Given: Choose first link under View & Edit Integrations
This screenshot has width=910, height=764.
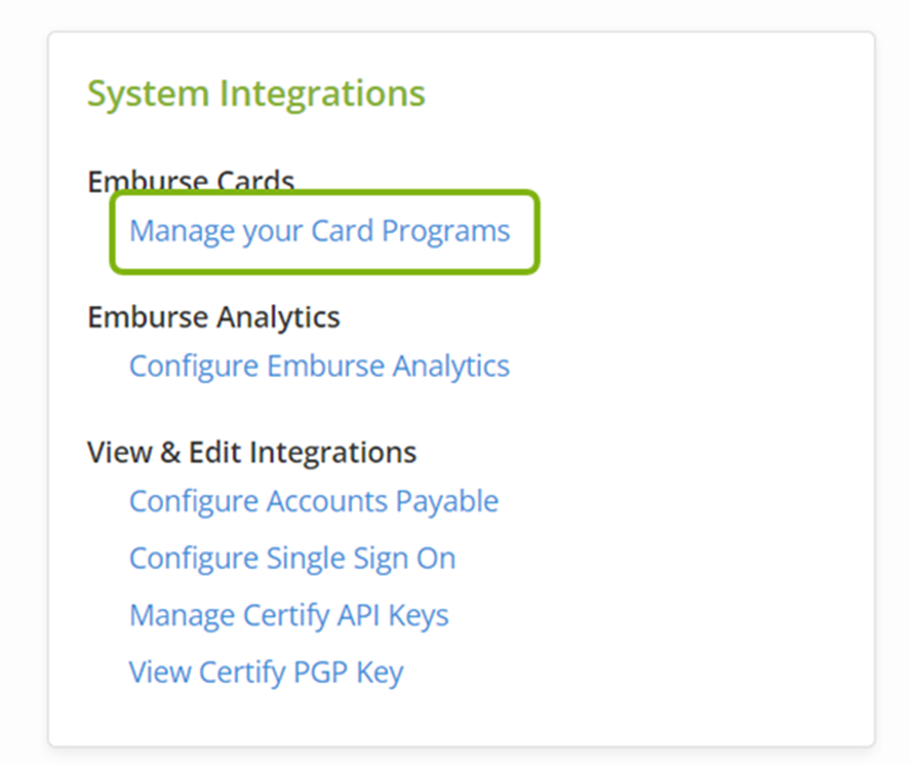Looking at the screenshot, I should (313, 501).
